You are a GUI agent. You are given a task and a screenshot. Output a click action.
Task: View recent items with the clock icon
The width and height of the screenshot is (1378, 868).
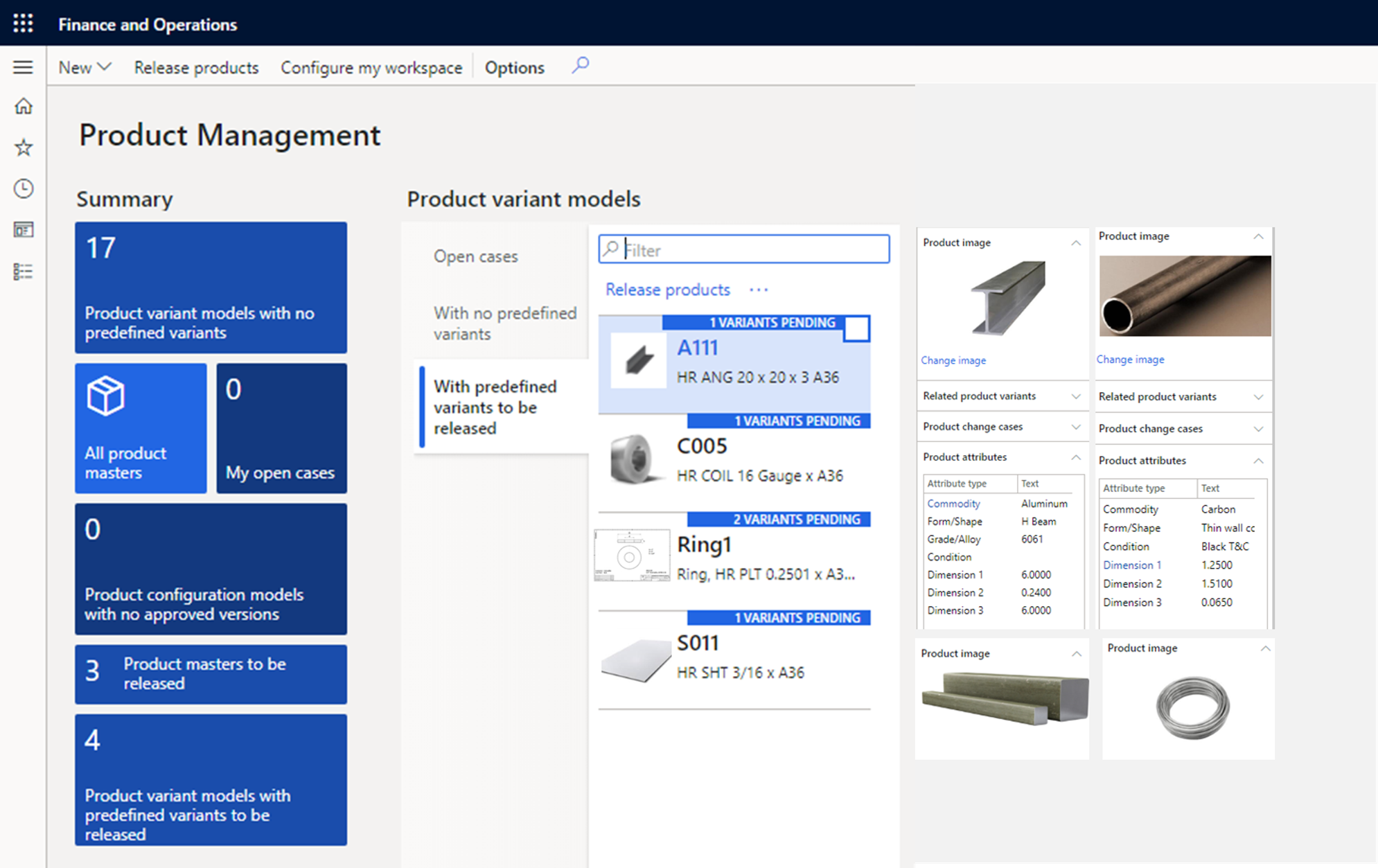point(23,188)
